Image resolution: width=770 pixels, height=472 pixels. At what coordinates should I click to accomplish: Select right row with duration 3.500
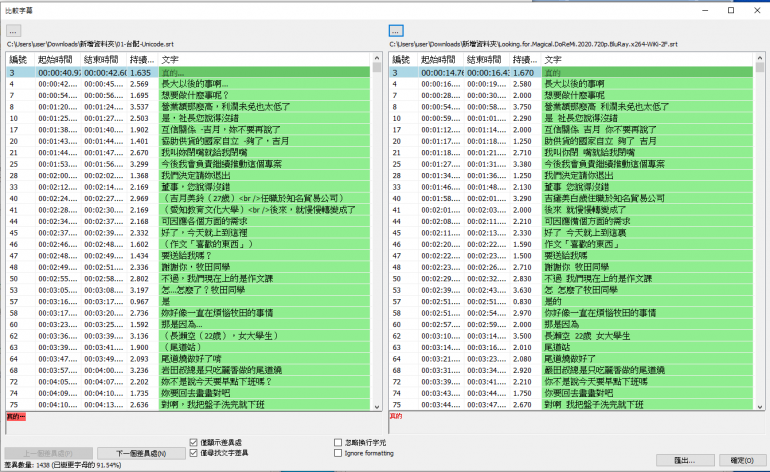(571, 336)
